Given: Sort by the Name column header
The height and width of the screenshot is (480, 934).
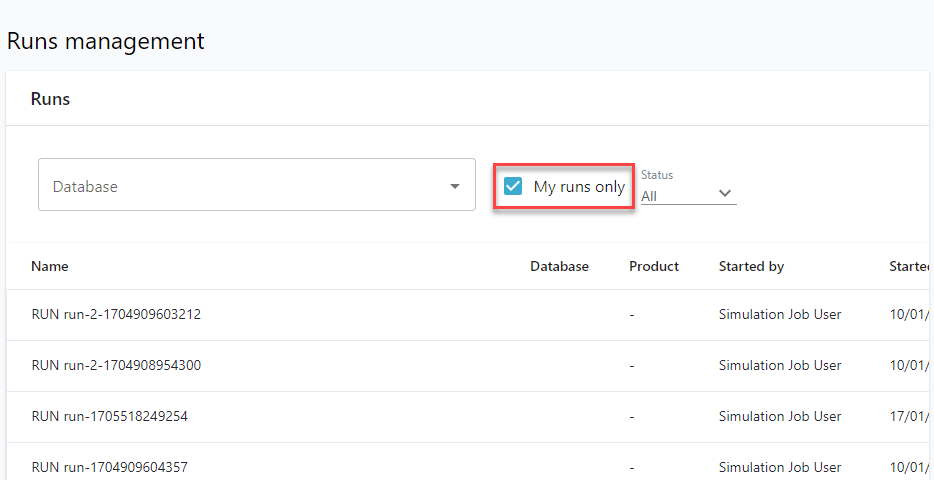Looking at the screenshot, I should [x=50, y=266].
